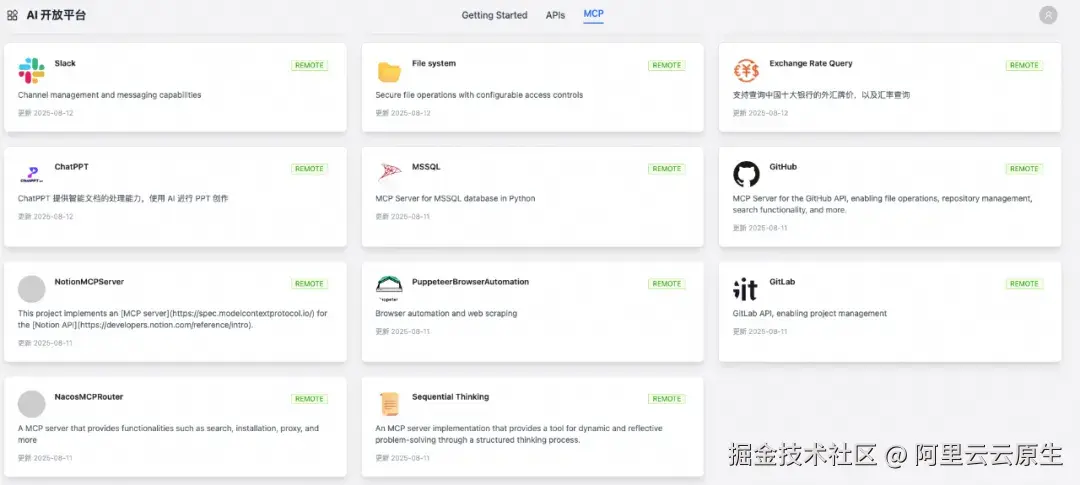Open the NotionMCPServer title

90,282
